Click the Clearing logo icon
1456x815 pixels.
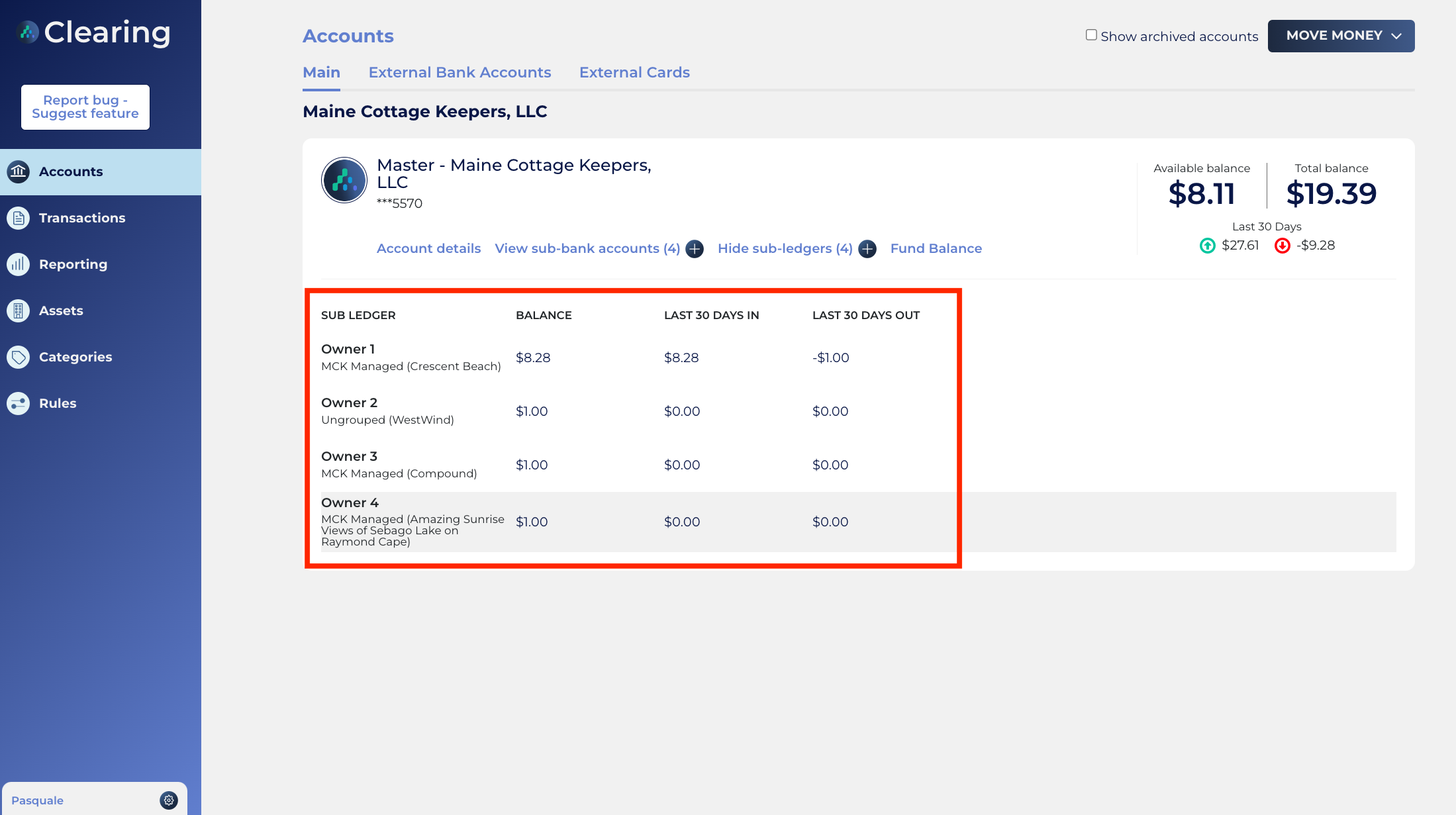tap(28, 32)
